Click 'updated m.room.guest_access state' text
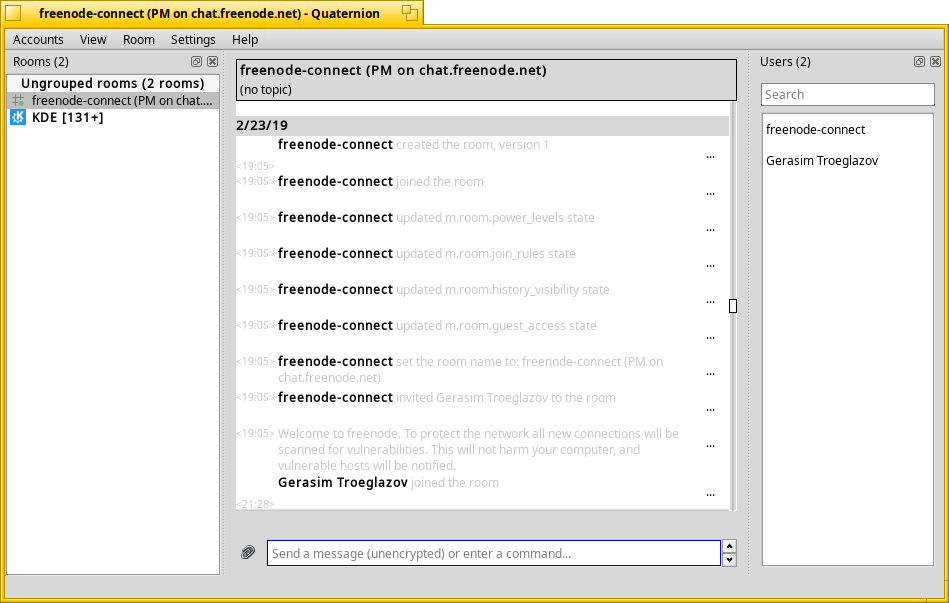 pyautogui.click(x=496, y=326)
